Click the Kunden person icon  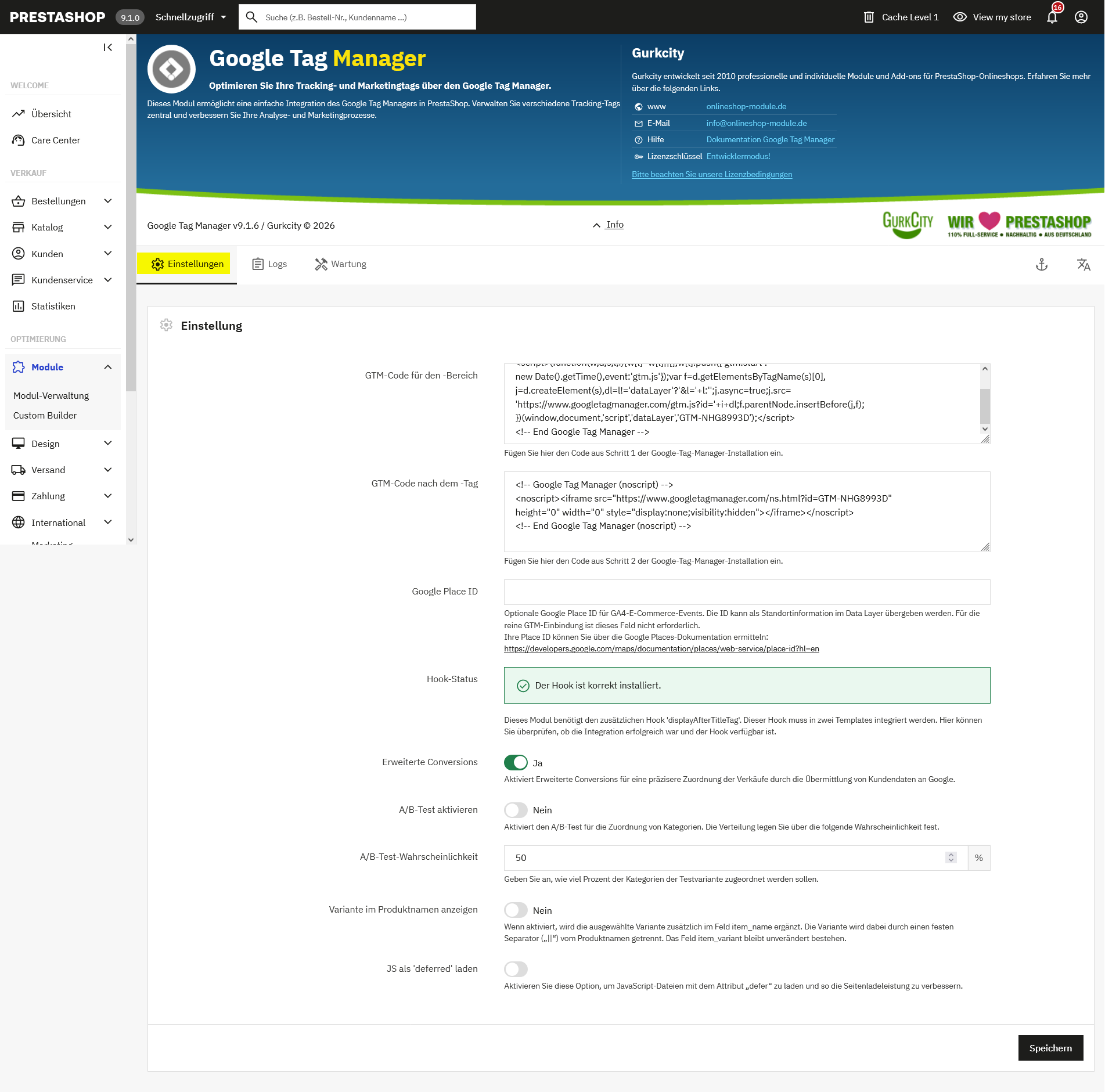(19, 254)
